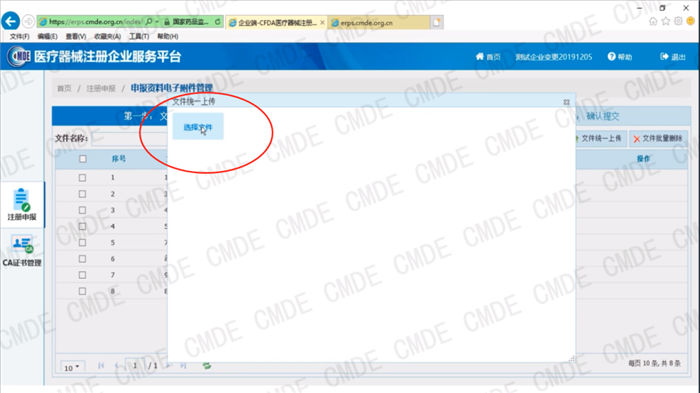Close the 文件统一上传 dialog
The height and width of the screenshot is (393, 700).
(x=566, y=102)
